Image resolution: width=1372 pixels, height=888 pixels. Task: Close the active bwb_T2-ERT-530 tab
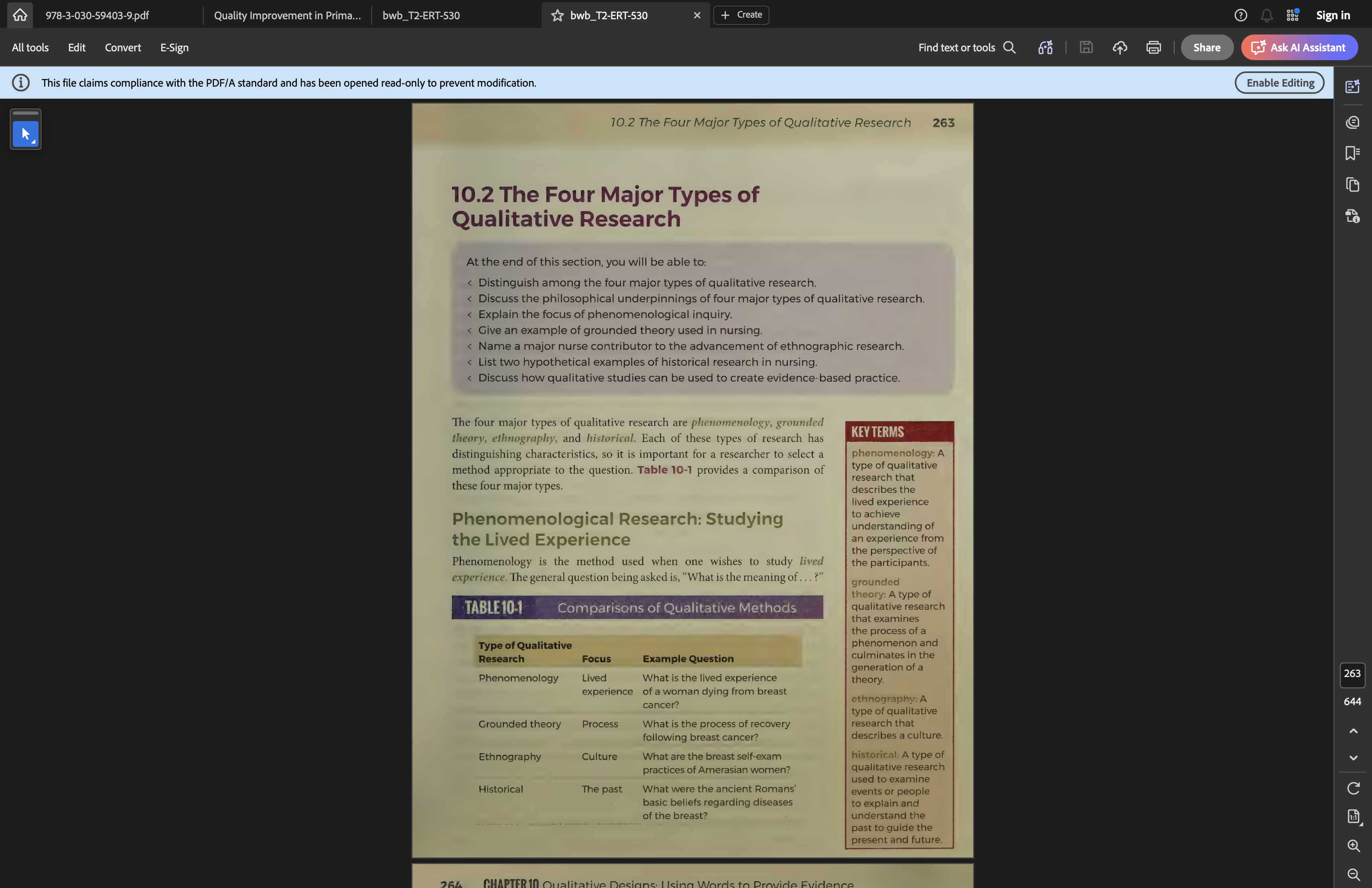coord(697,15)
